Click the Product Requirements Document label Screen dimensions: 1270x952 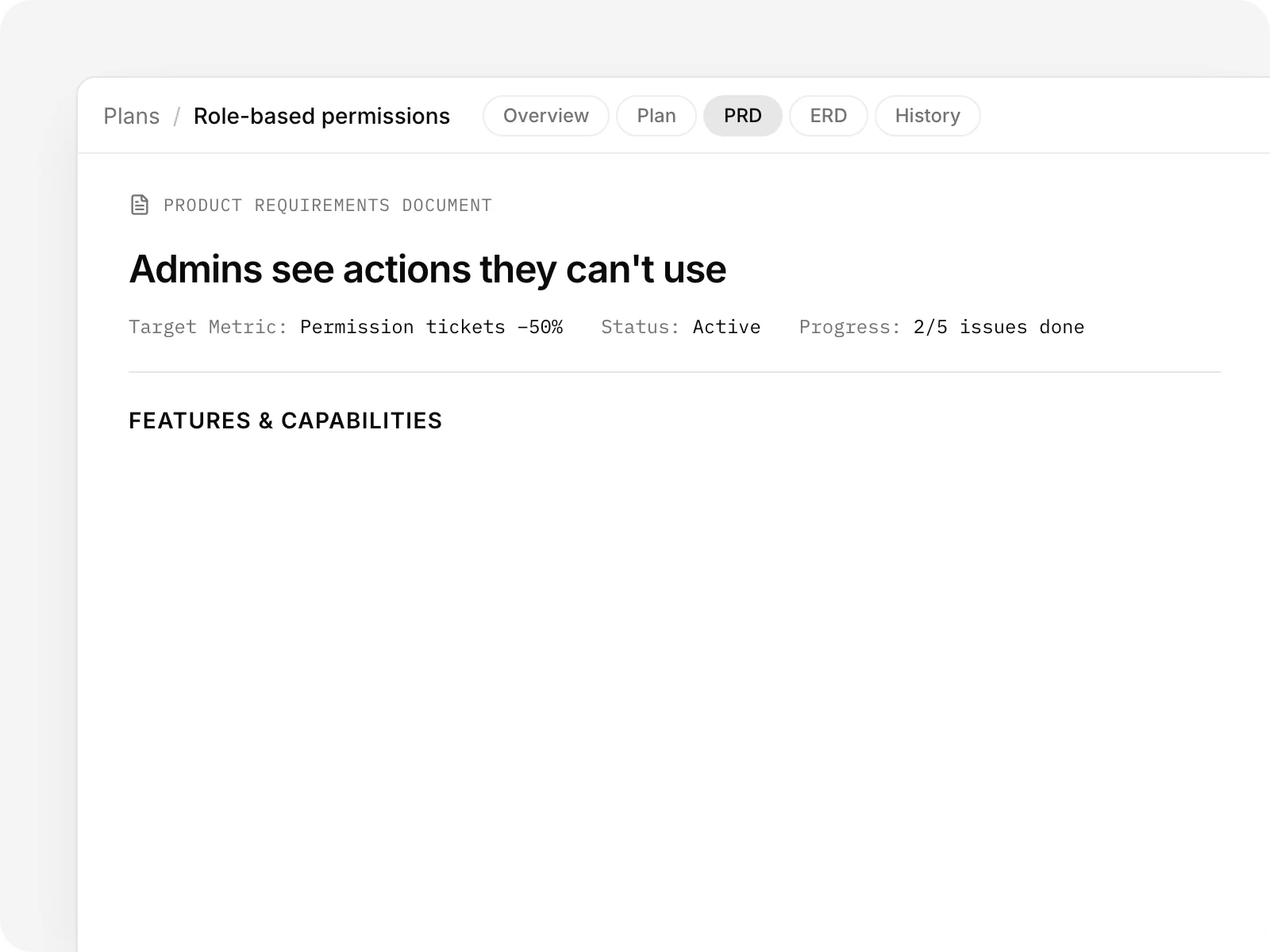328,205
